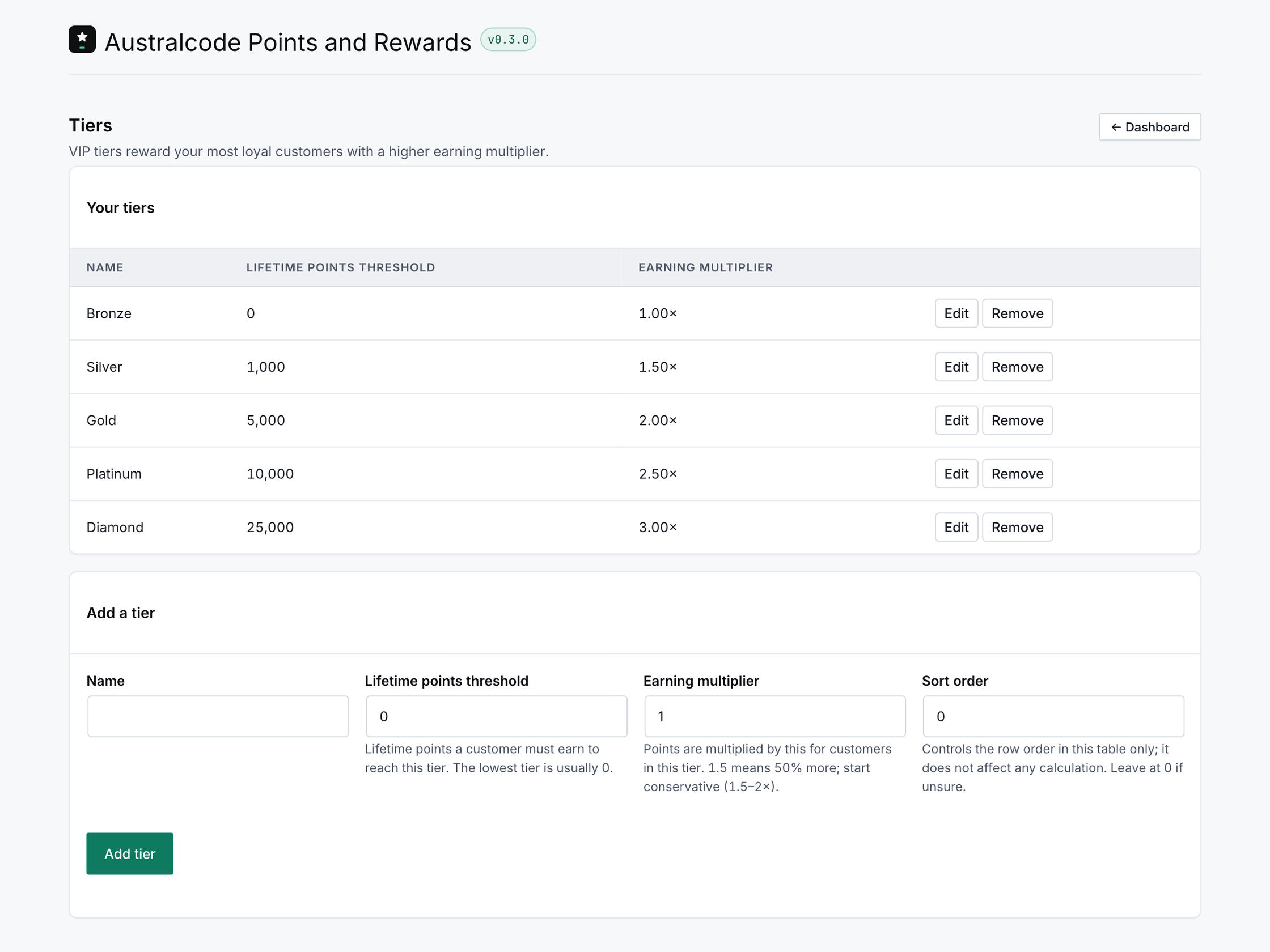Remove the Platinum tier
1270x952 pixels.
1017,473
